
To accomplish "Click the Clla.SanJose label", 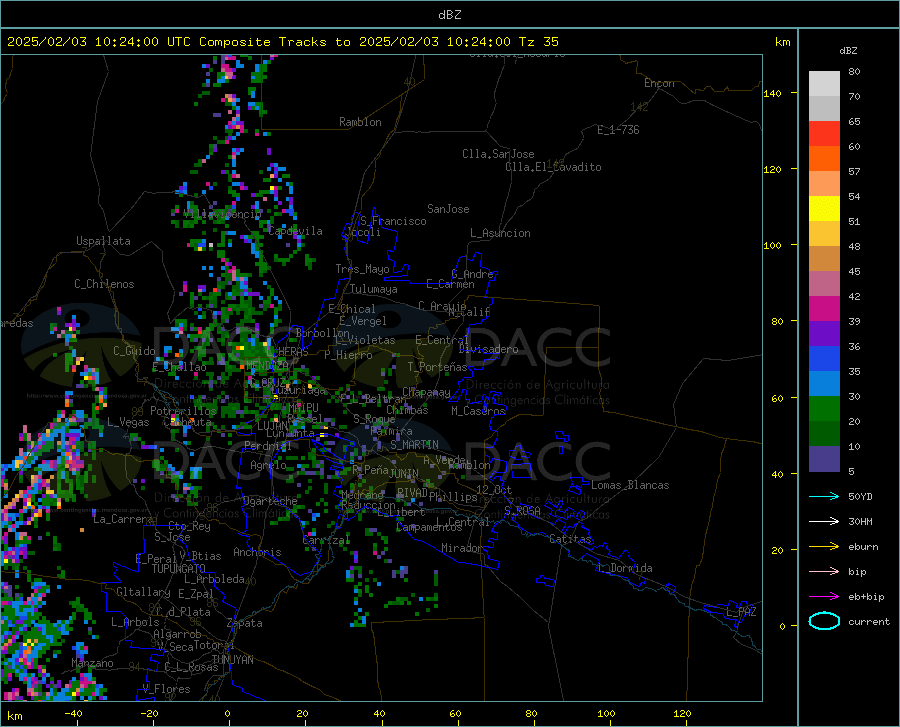I will (498, 154).
